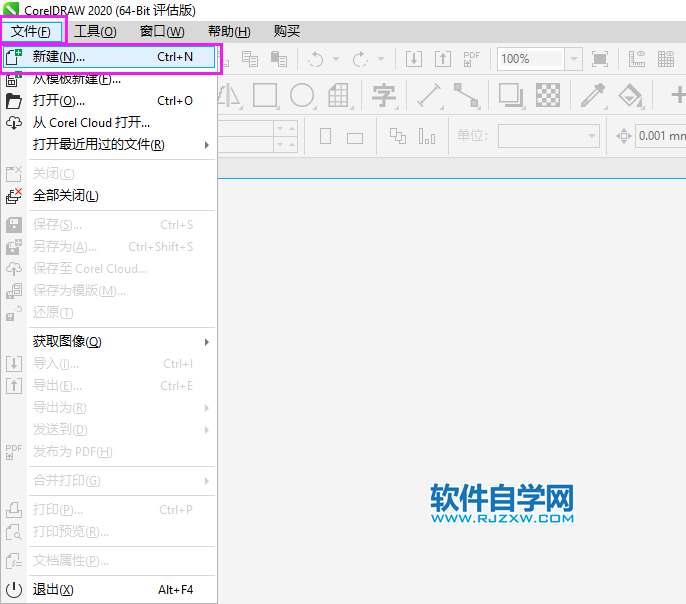The height and width of the screenshot is (604, 686).
Task: Open the 窗口(W) menu
Action: pyautogui.click(x=162, y=31)
